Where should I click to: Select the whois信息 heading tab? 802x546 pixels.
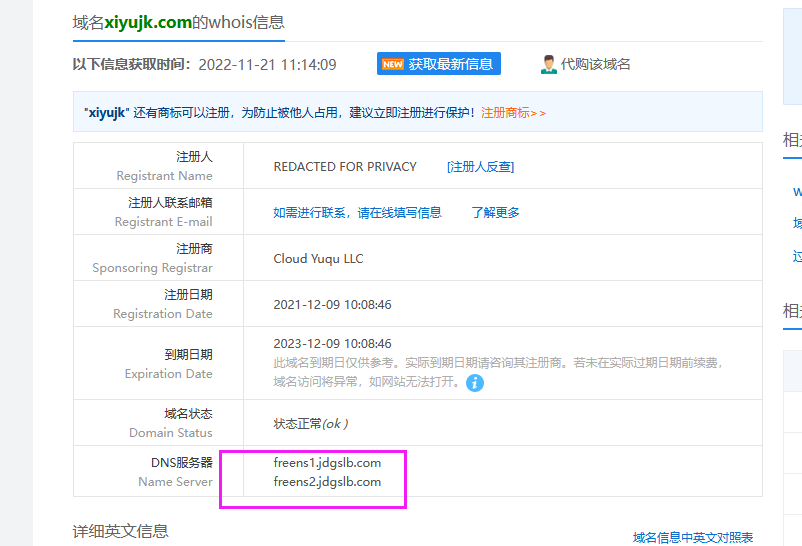click(179, 22)
